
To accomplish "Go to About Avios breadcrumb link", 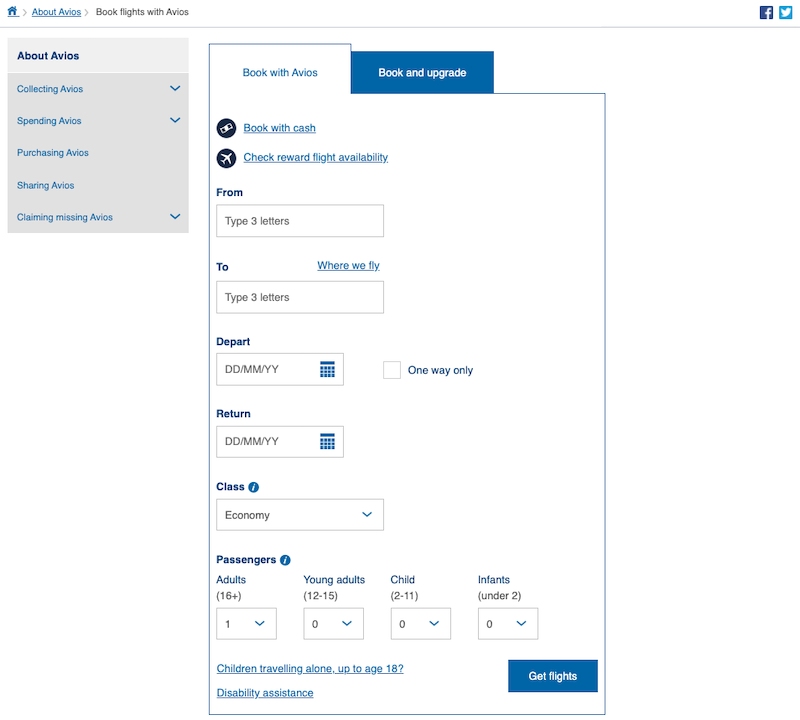I will click(x=57, y=12).
